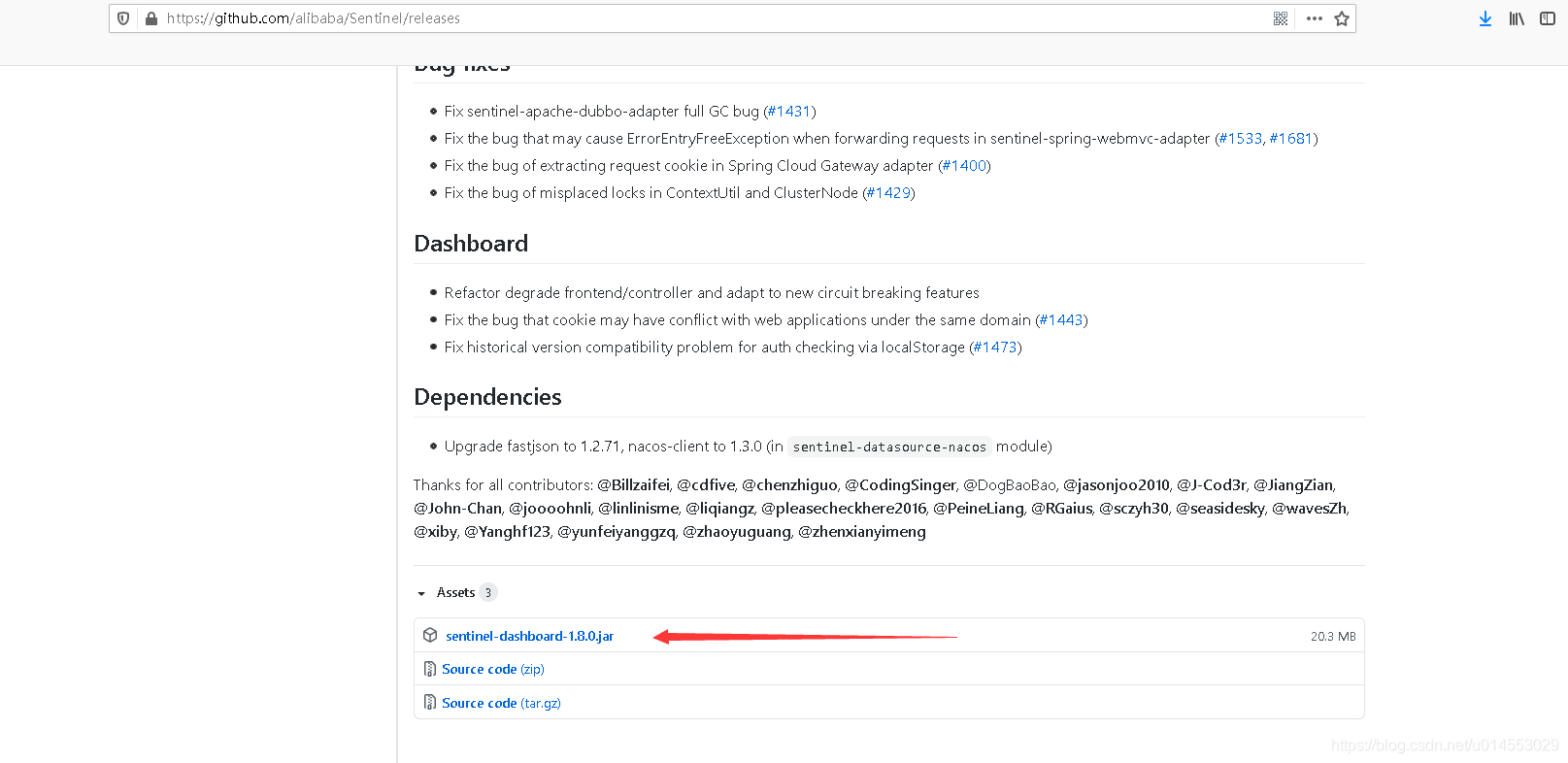The height and width of the screenshot is (763, 1568).
Task: Open contributor @zhaoyuguang profile
Action: pos(737,532)
